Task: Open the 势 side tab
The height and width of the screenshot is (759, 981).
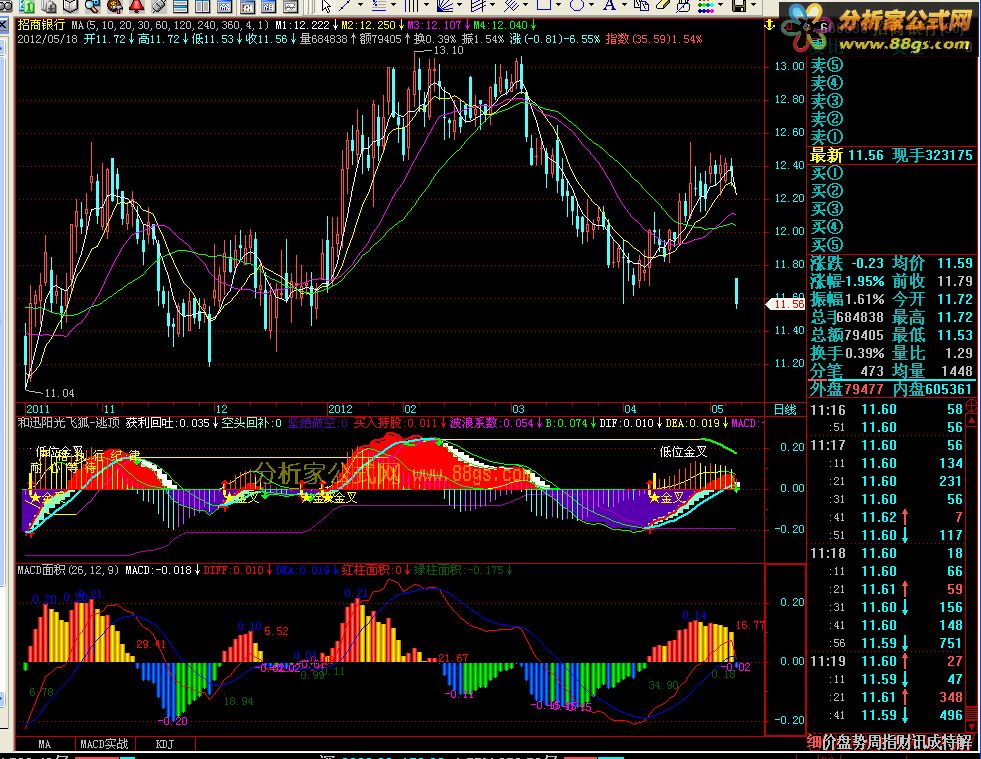Action: 858,742
